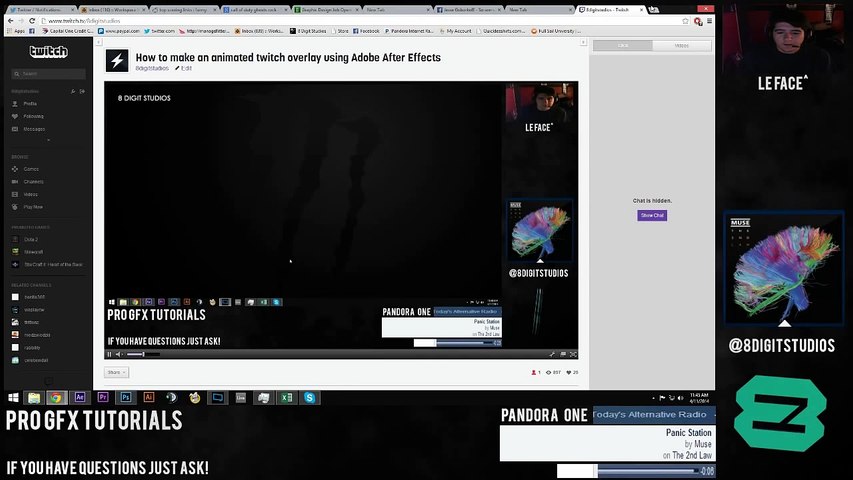This screenshot has width=853, height=480.
Task: Click the settings wrench icon beside the username
Action: pos(73,91)
